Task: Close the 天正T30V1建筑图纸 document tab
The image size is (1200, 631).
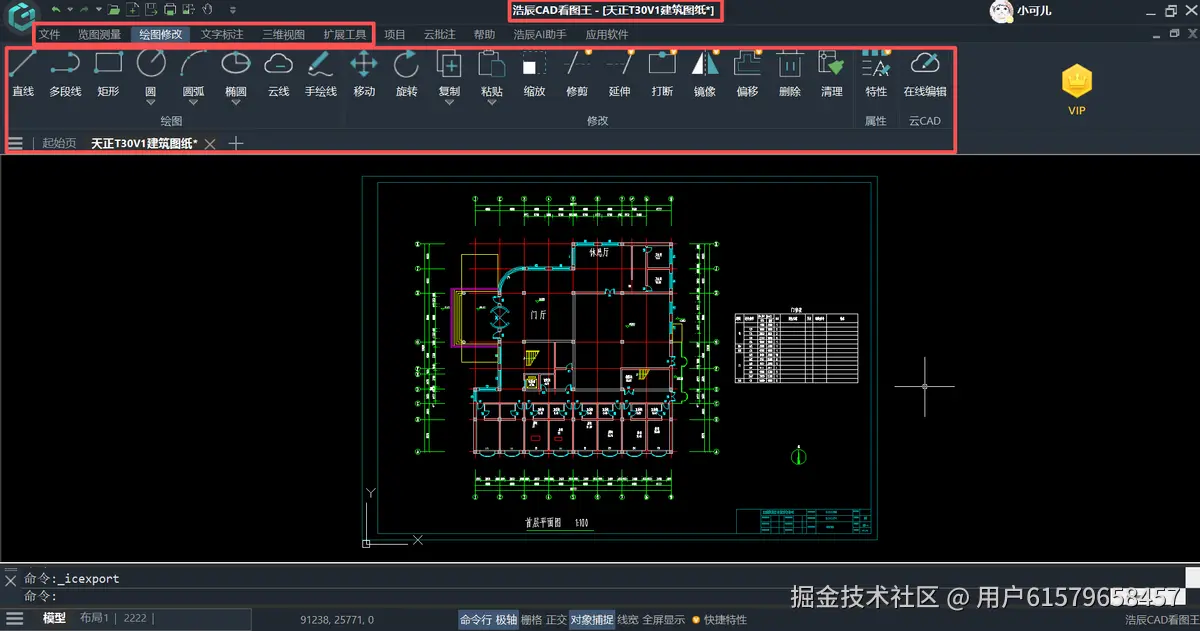Action: (x=210, y=144)
